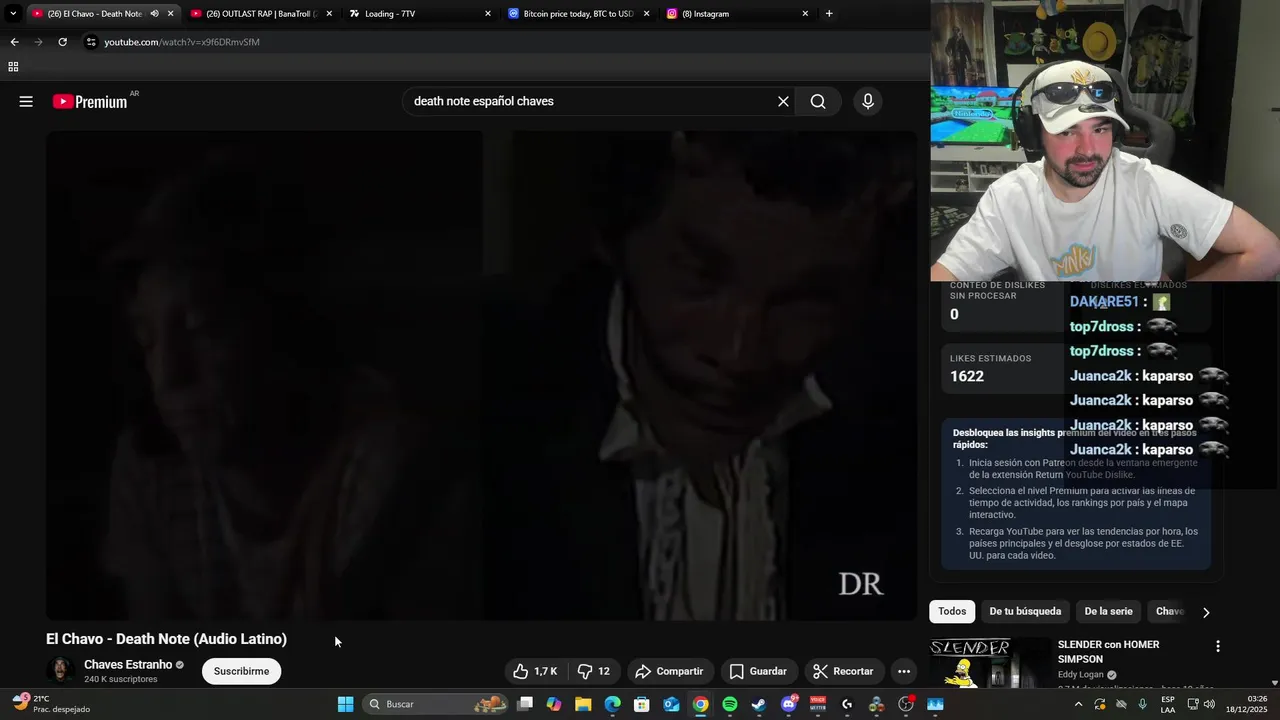Switch to the Bitcoin price today tab

point(579,14)
